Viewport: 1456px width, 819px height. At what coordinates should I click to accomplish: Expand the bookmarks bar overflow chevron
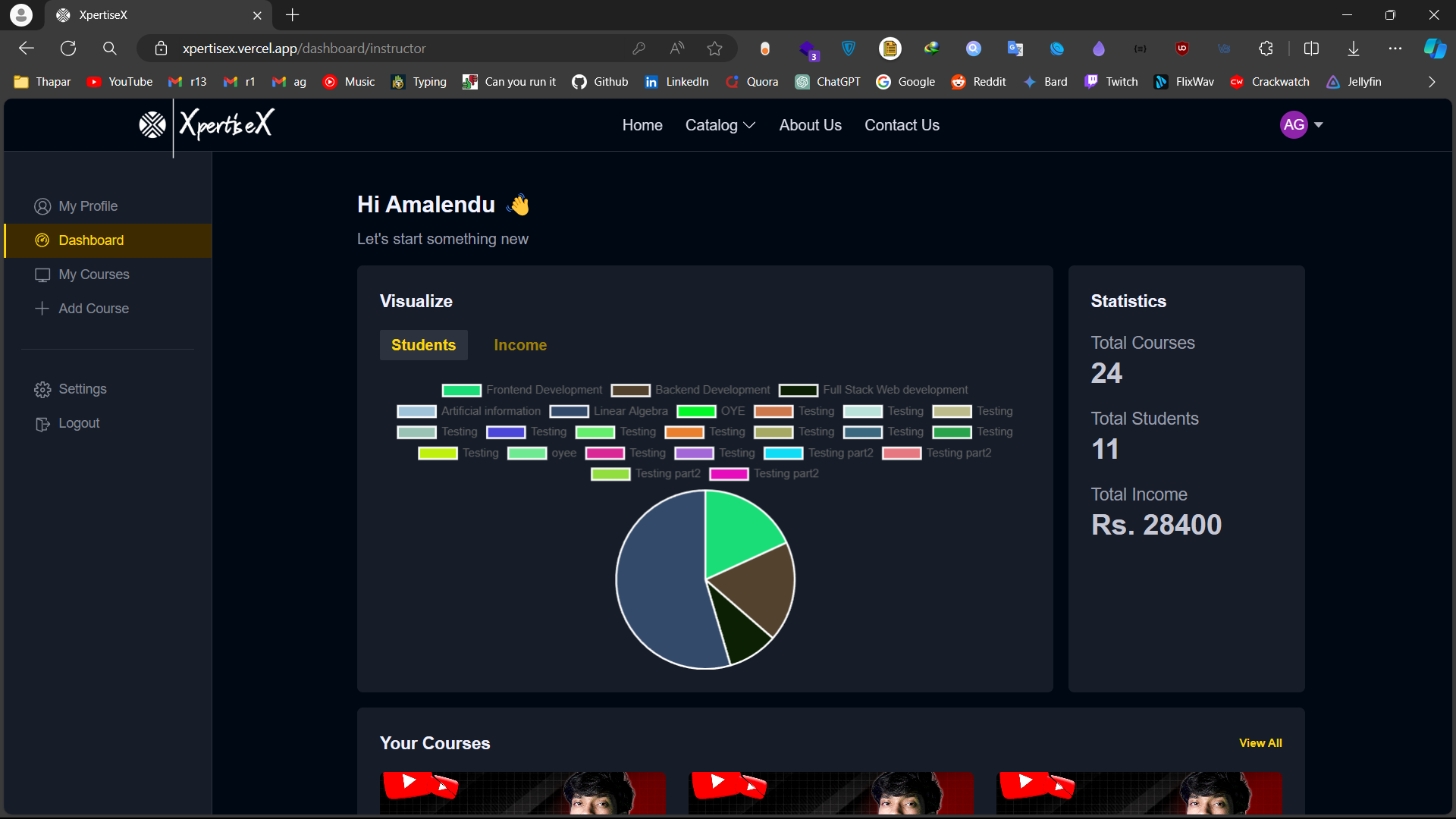pos(1432,82)
